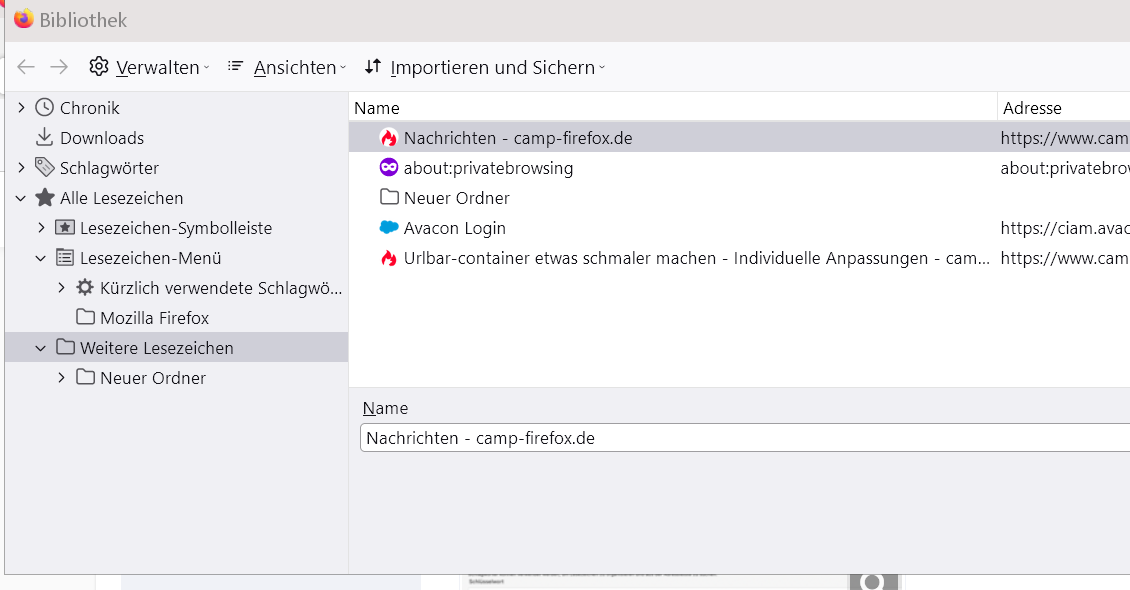Expand the Chronik tree node
The image size is (1130, 590).
tap(22, 108)
